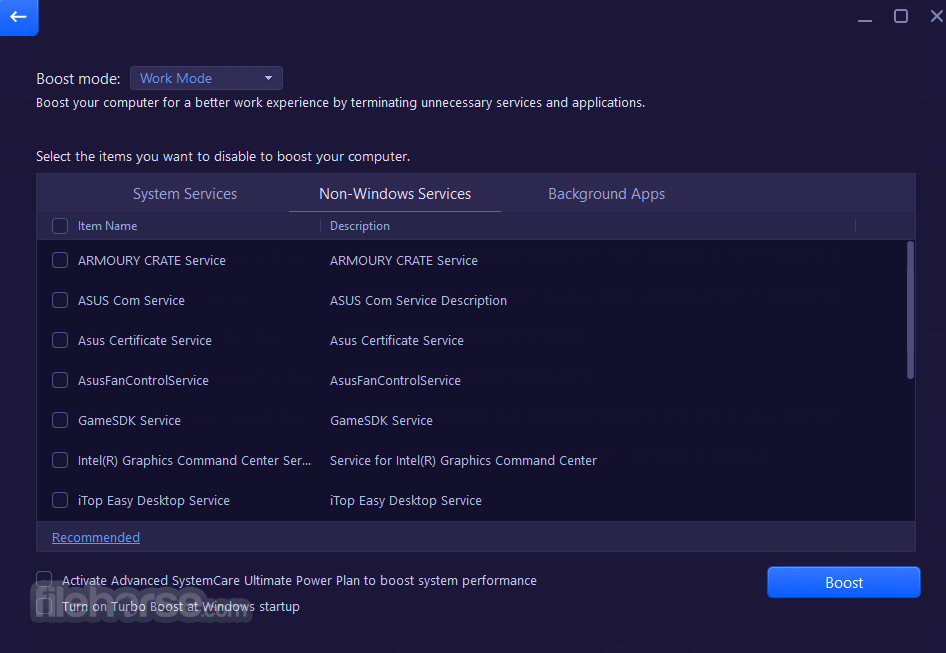
Task: Open the Background Apps tab
Action: pyautogui.click(x=606, y=194)
